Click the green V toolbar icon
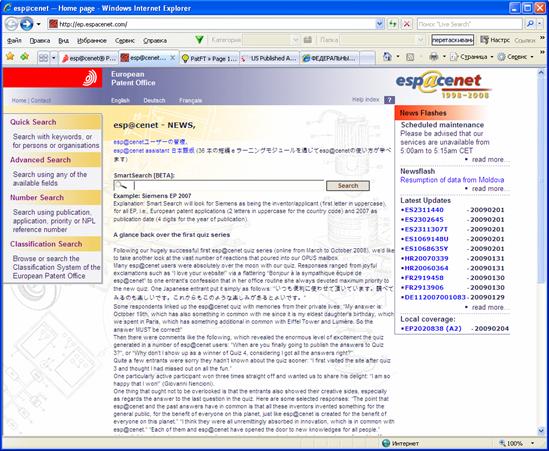The height and width of the screenshot is (451, 549). click(x=200, y=40)
